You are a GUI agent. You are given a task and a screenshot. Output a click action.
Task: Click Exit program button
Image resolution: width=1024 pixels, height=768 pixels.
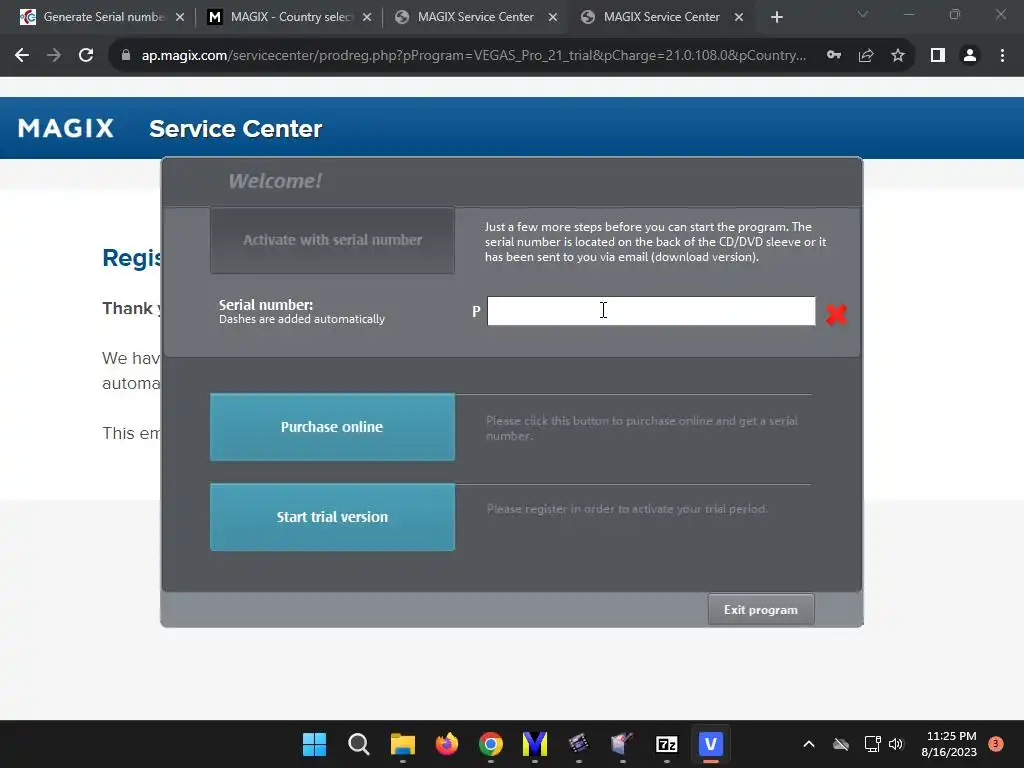pos(761,609)
